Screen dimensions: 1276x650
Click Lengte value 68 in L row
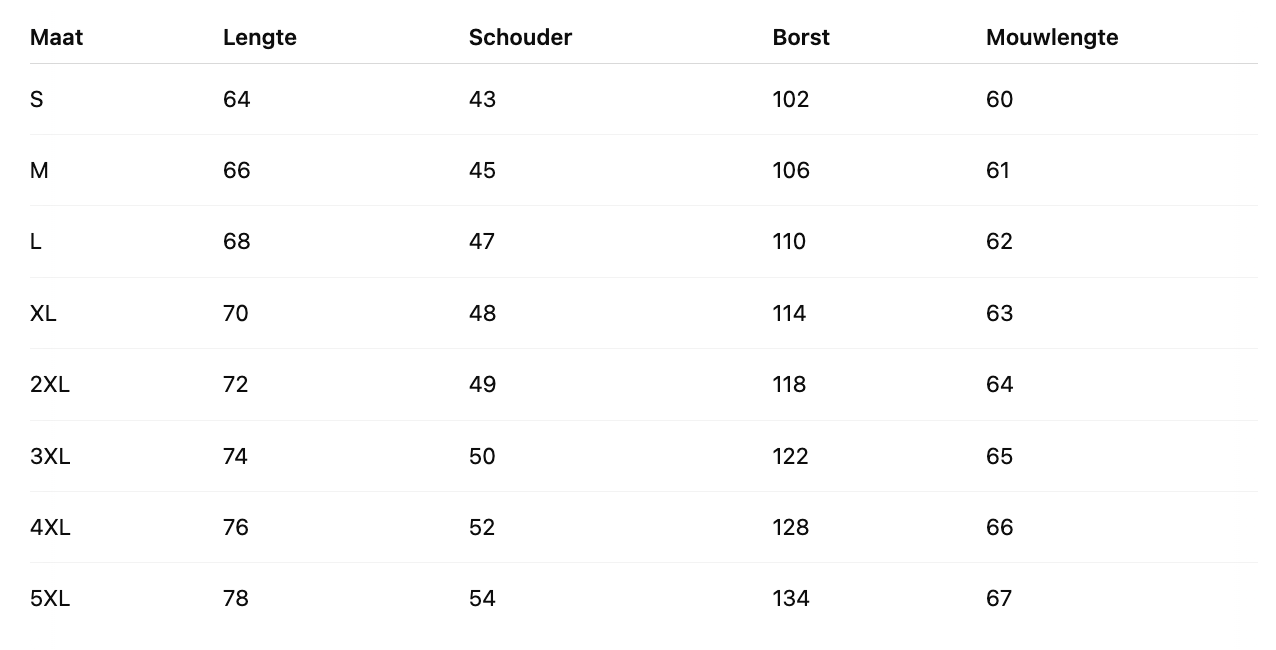(236, 241)
